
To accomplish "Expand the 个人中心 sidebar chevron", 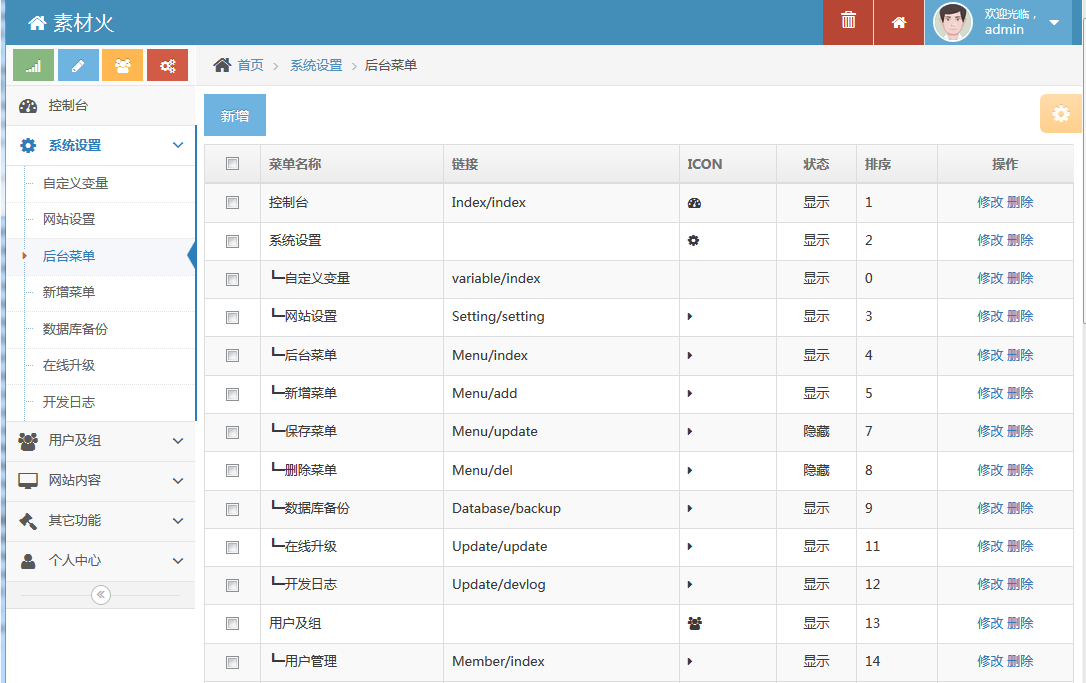I will coord(178,561).
